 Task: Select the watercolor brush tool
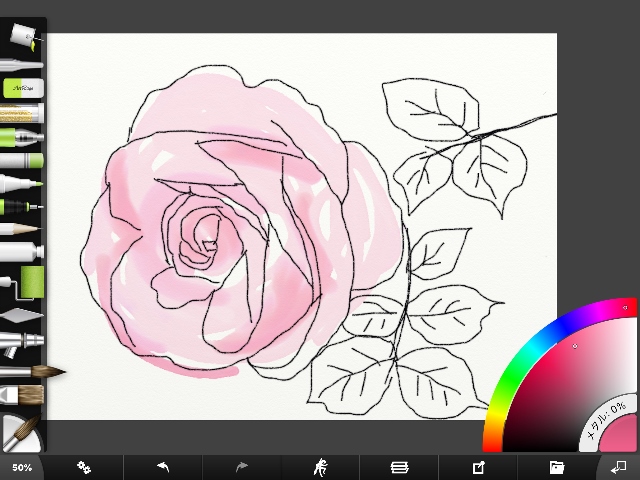[x=32, y=373]
